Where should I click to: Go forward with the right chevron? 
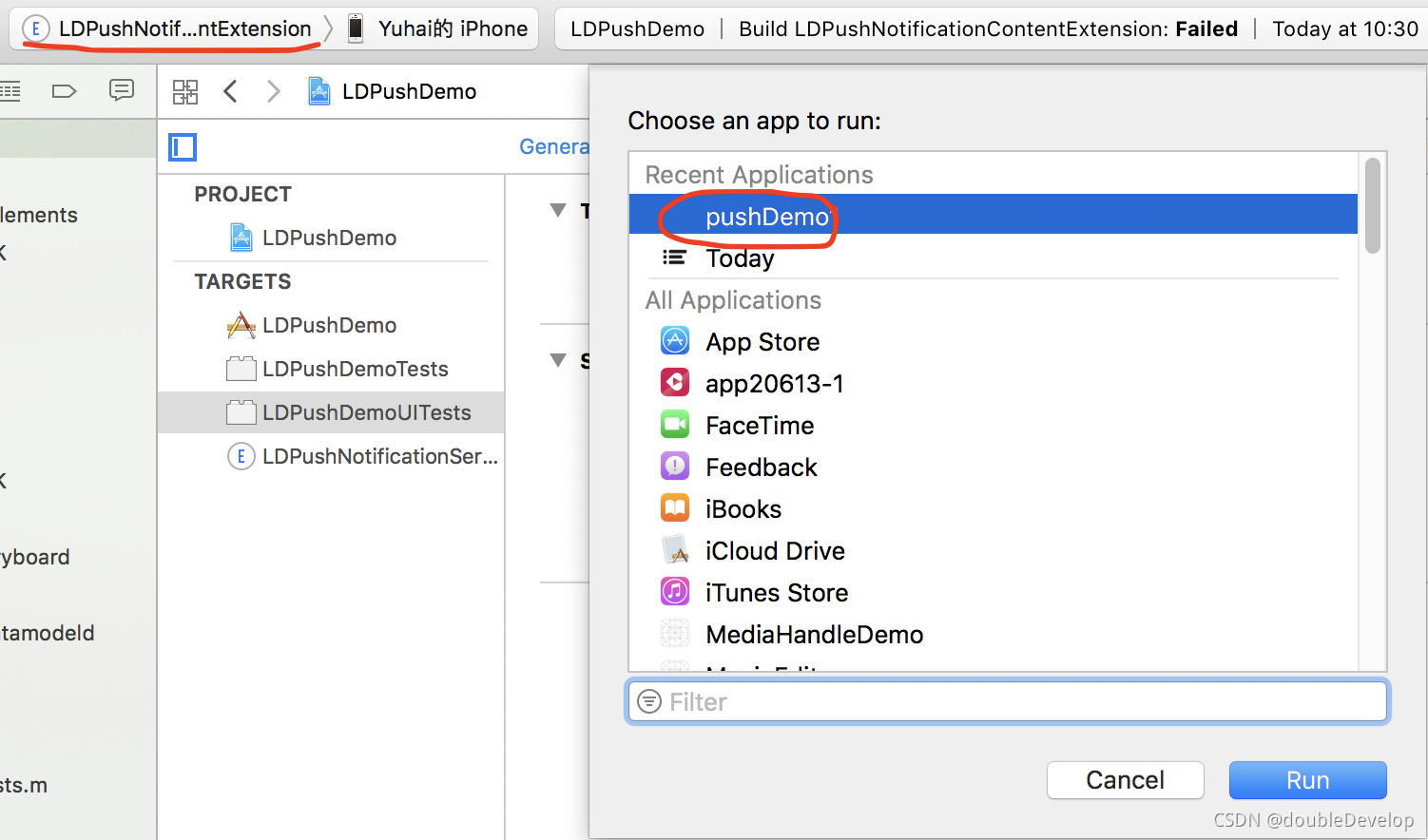[274, 91]
